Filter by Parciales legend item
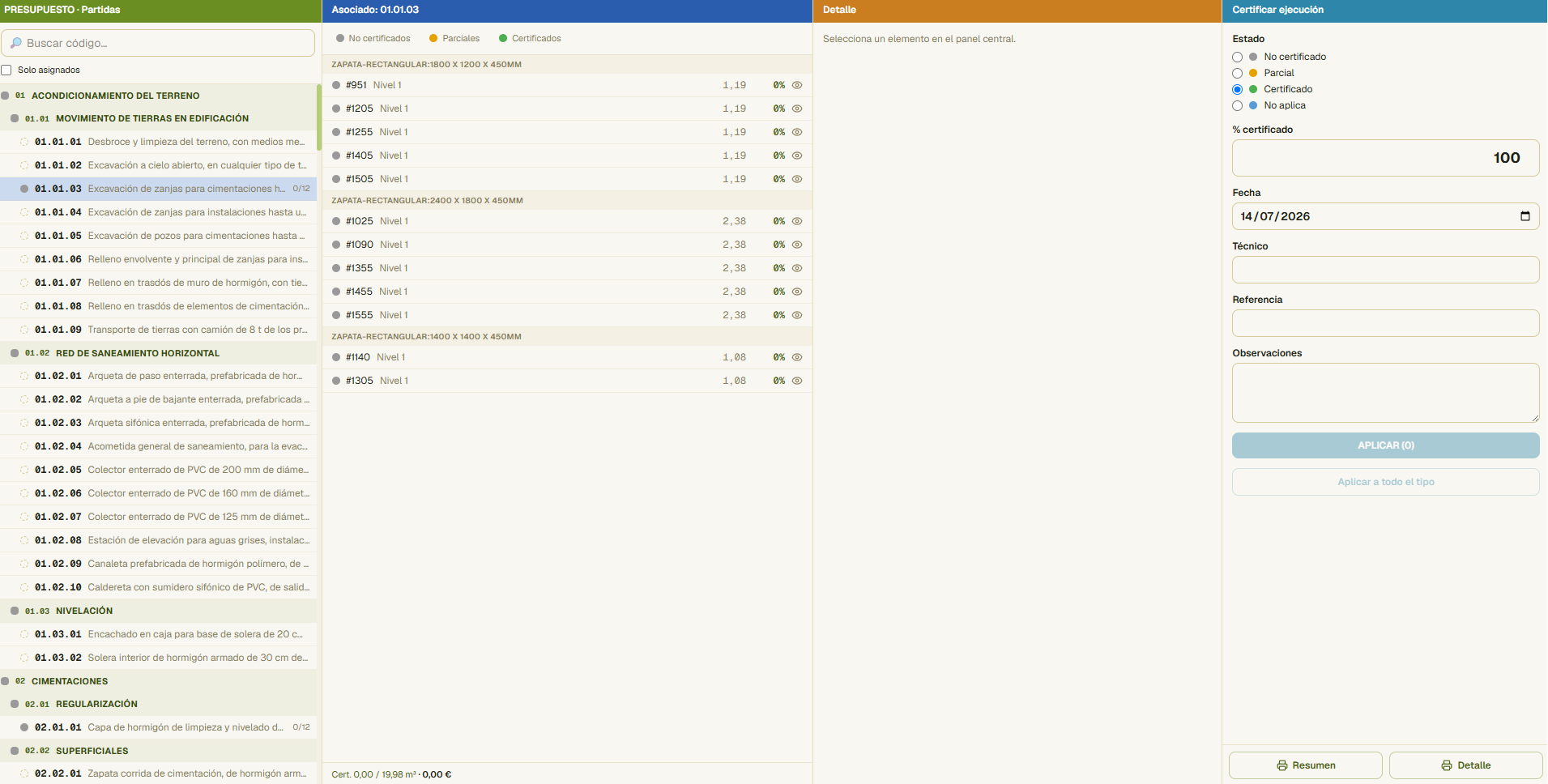 coord(454,38)
